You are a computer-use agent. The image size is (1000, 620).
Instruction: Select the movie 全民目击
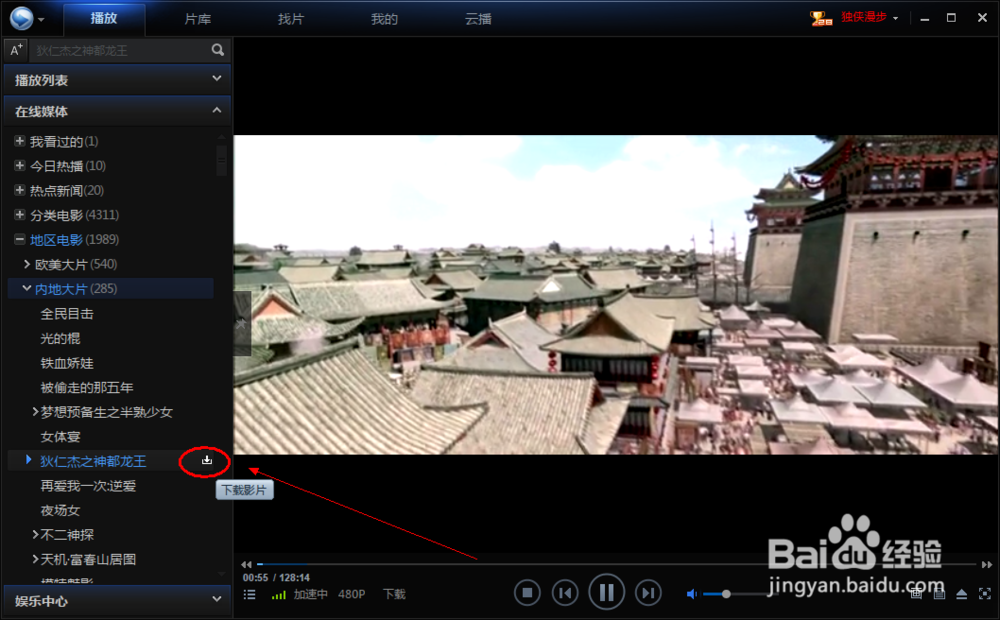[67, 313]
